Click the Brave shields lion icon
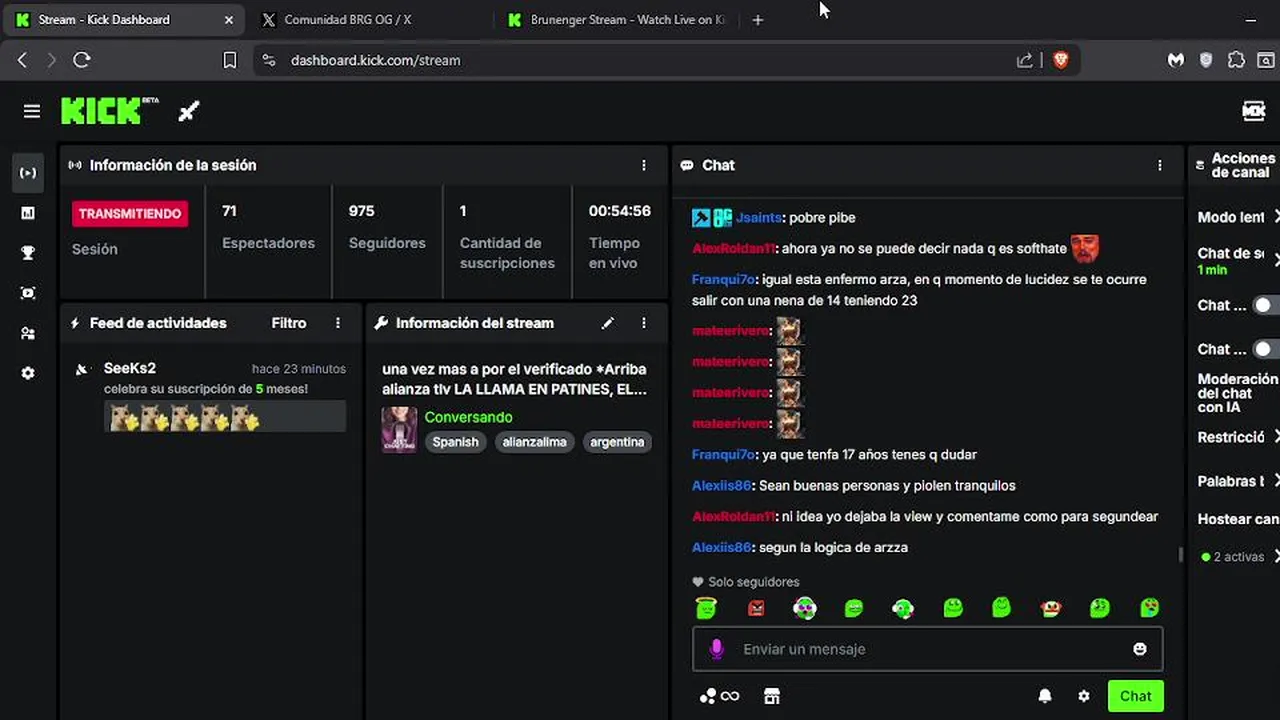The height and width of the screenshot is (720, 1280). (1061, 60)
